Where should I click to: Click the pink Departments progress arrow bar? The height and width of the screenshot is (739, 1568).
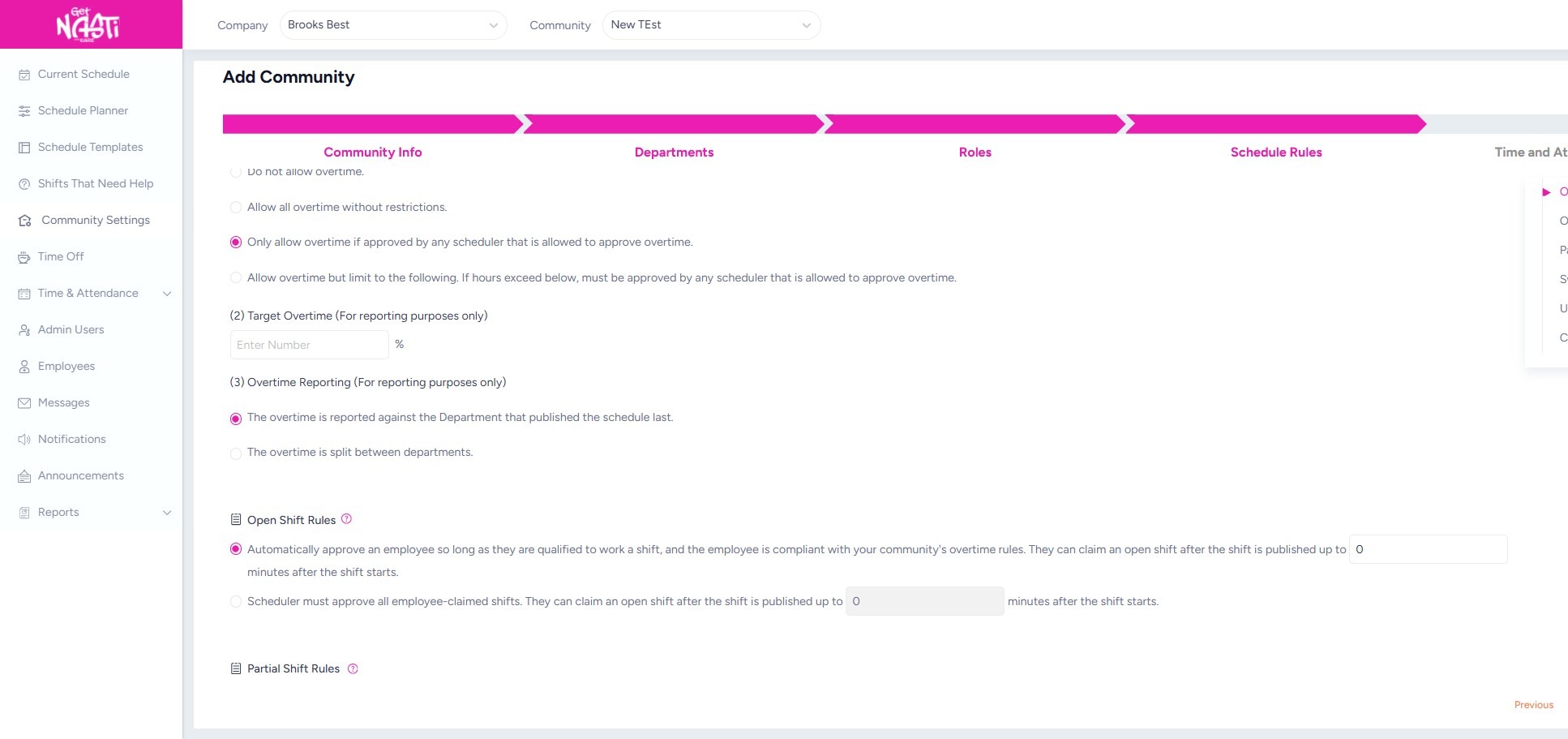tap(674, 124)
